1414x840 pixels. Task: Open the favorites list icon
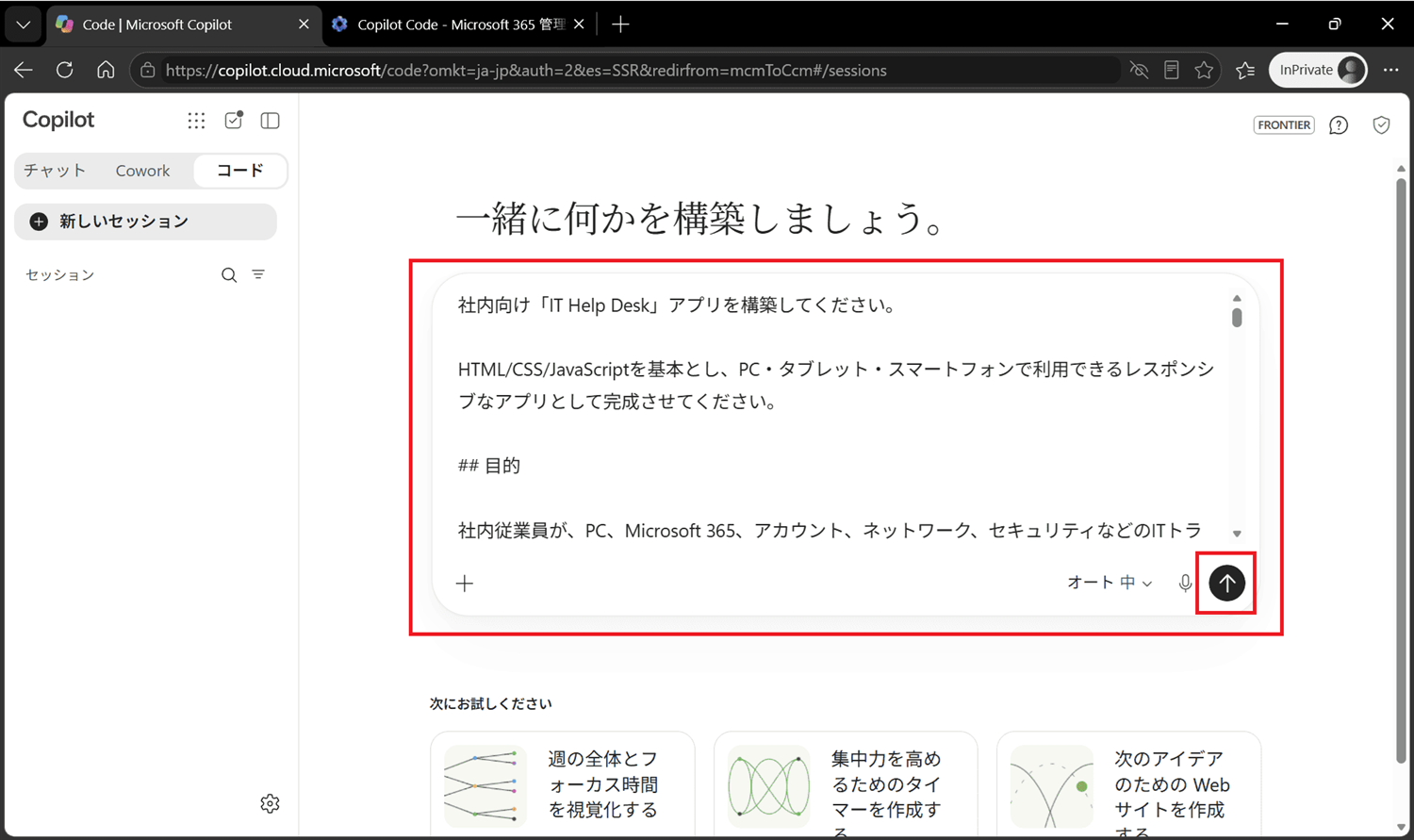click(1245, 70)
